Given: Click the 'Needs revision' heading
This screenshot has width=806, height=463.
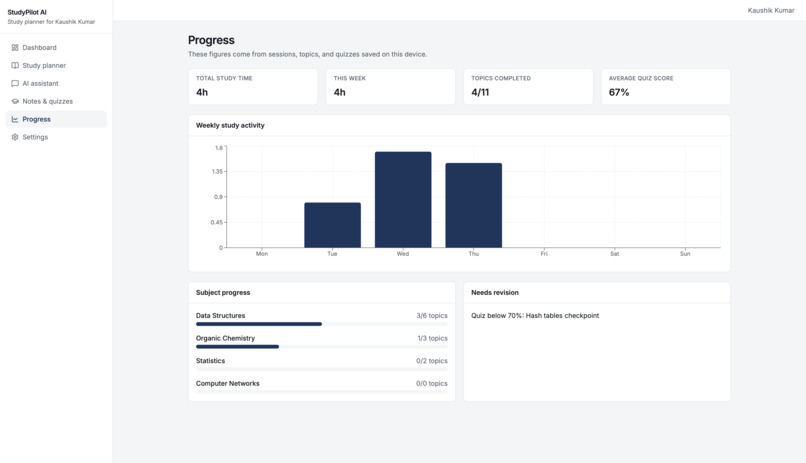Looking at the screenshot, I should pyautogui.click(x=495, y=292).
